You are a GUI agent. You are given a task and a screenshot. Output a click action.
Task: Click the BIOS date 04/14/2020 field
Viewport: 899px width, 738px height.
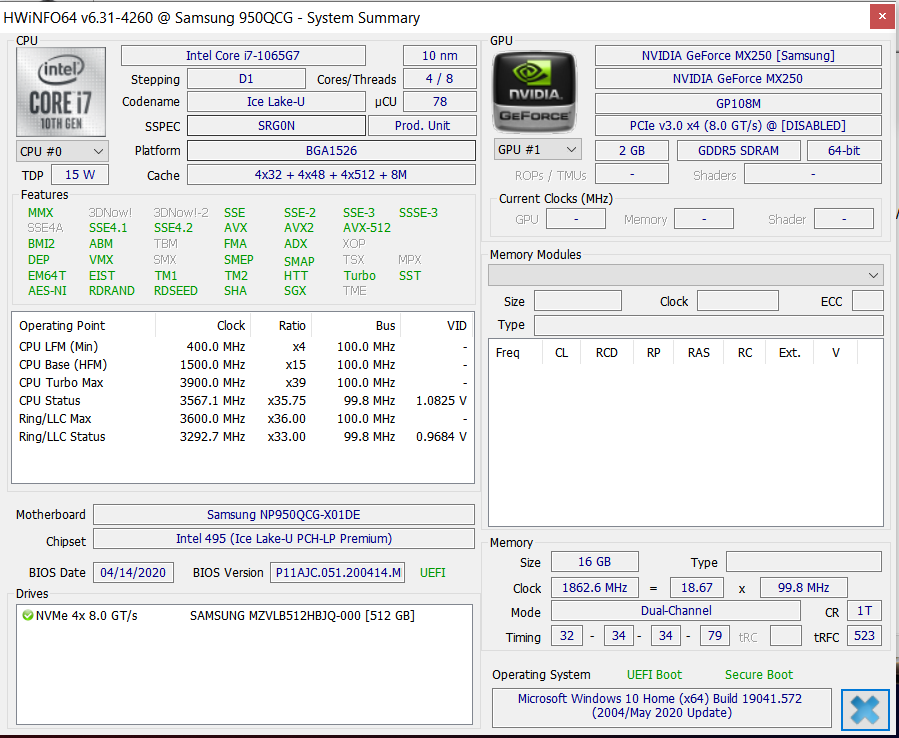click(133, 572)
